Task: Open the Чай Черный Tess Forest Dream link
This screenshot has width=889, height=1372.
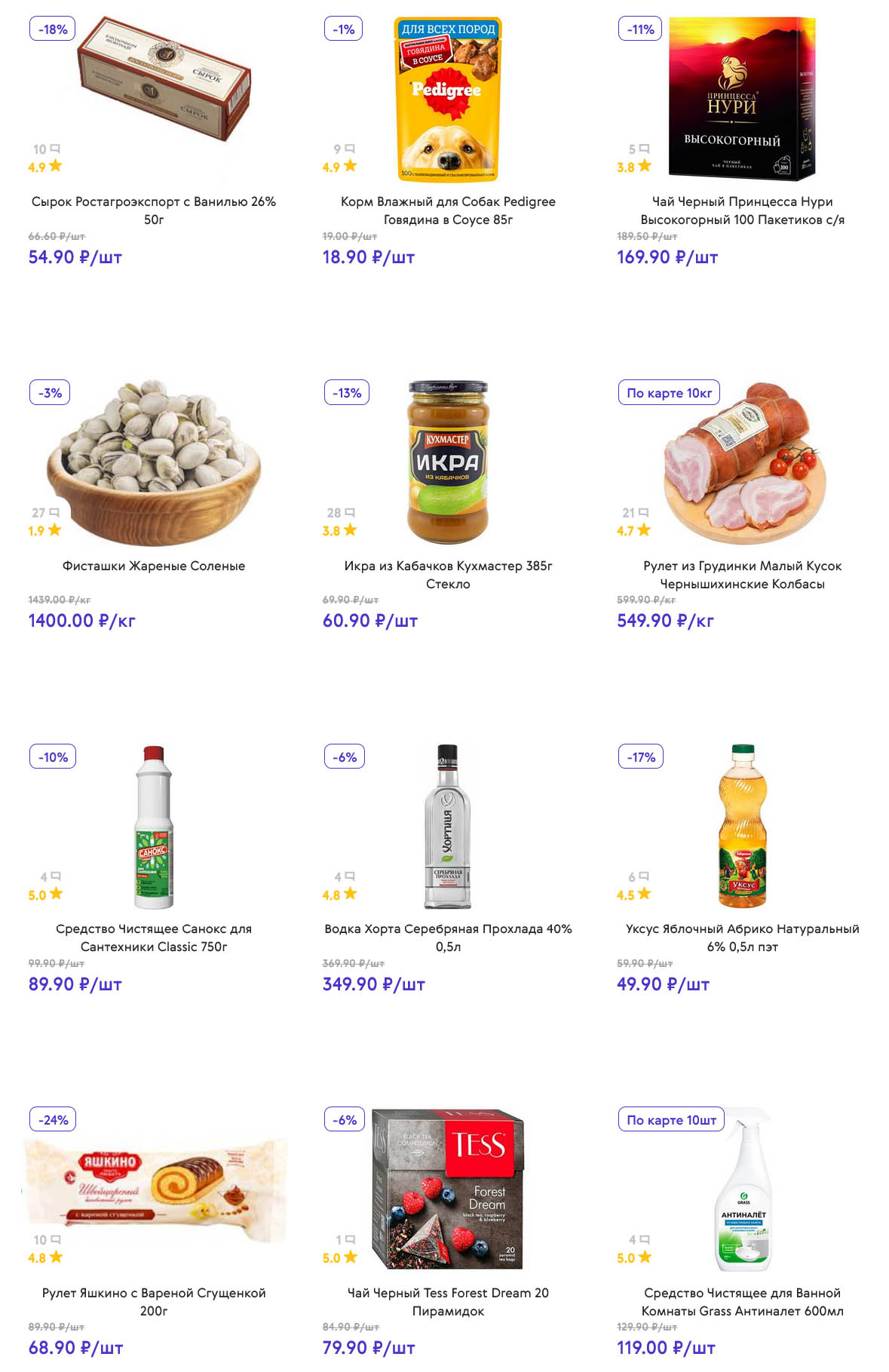Action: click(448, 1302)
